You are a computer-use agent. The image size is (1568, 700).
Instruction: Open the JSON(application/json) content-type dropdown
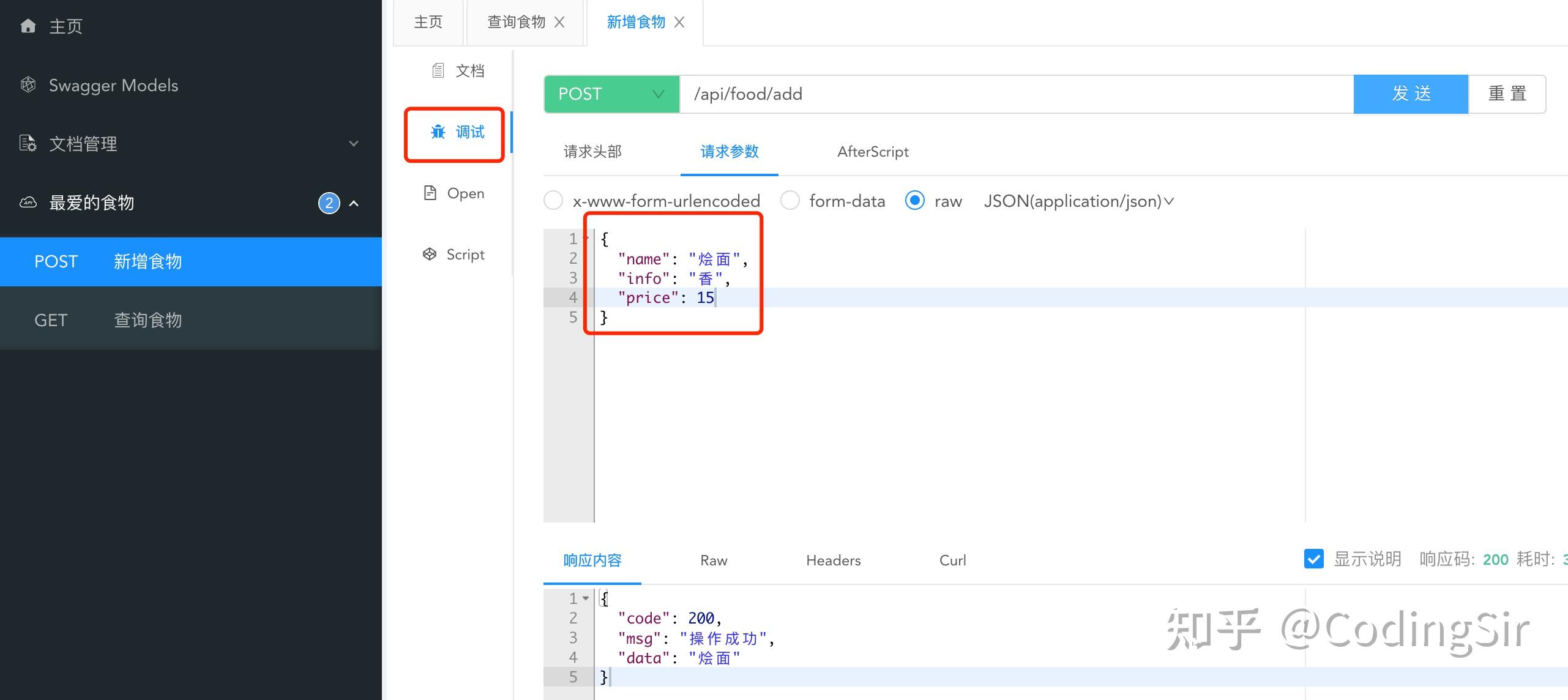pyautogui.click(x=1079, y=201)
